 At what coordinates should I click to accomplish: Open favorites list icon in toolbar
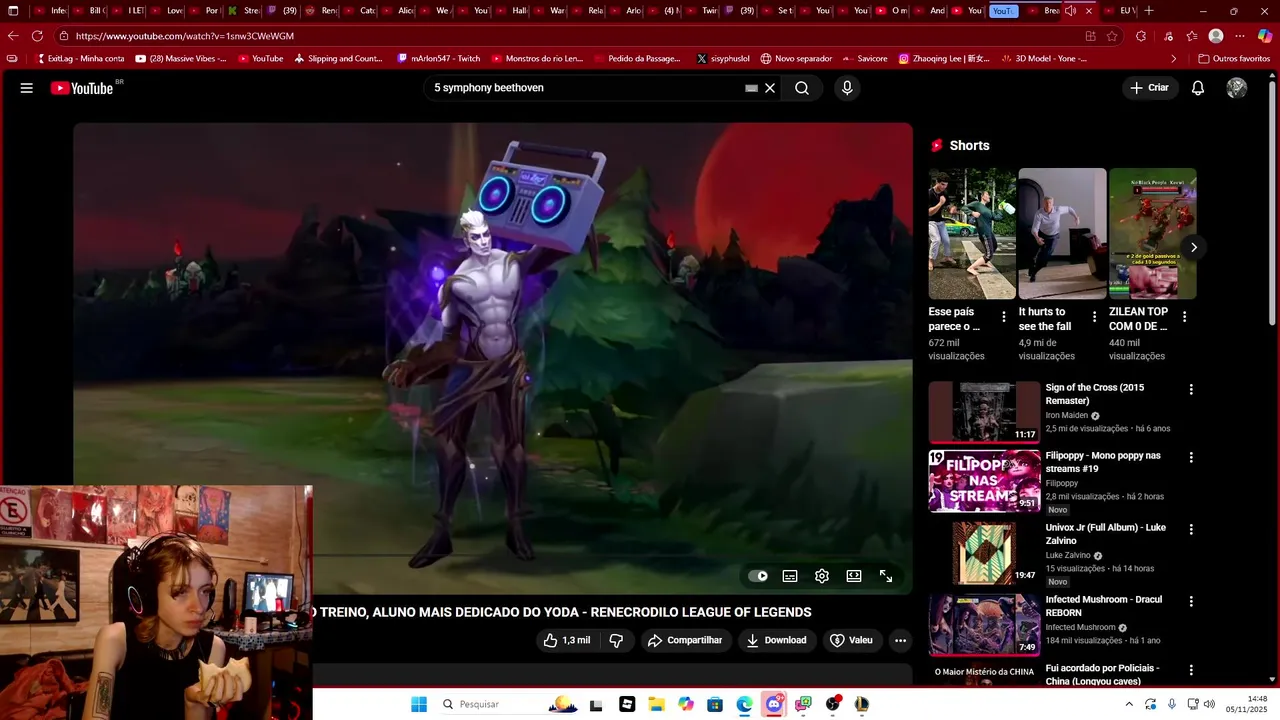1191,36
